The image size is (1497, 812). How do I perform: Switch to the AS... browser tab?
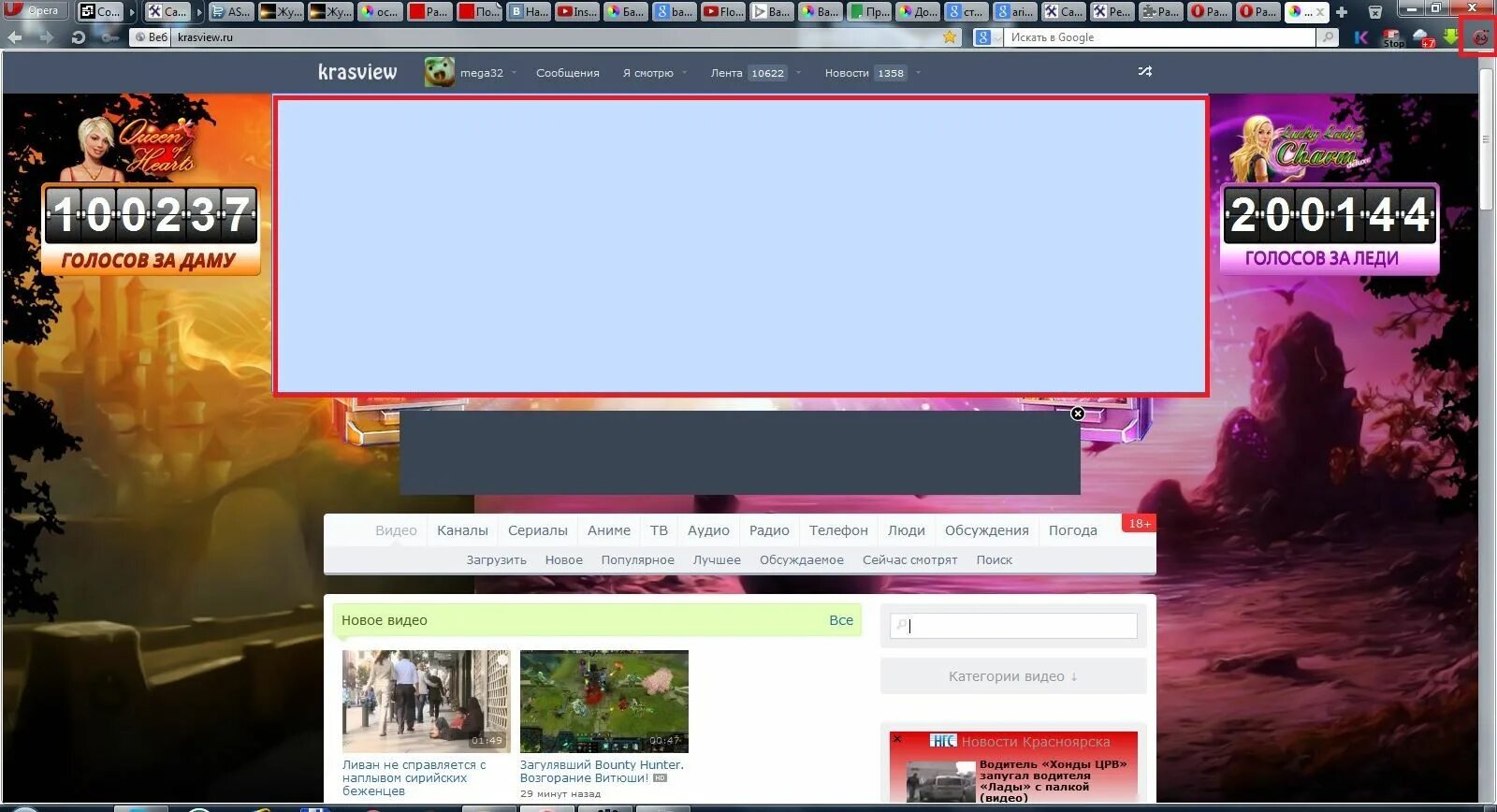(230, 12)
